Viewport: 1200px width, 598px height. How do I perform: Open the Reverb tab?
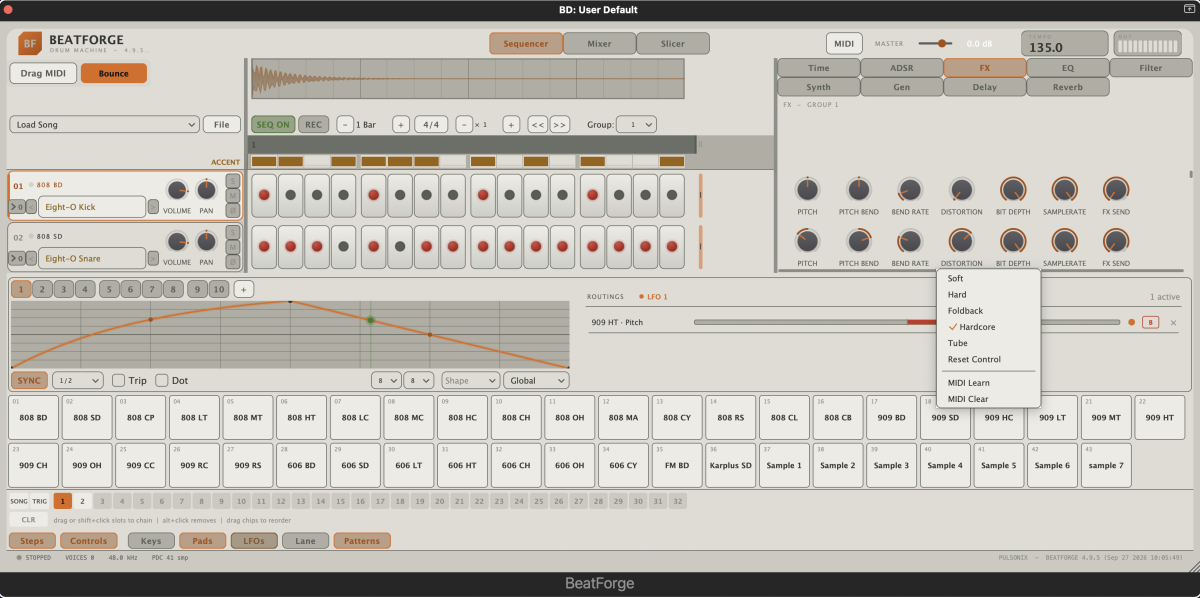tap(1067, 87)
